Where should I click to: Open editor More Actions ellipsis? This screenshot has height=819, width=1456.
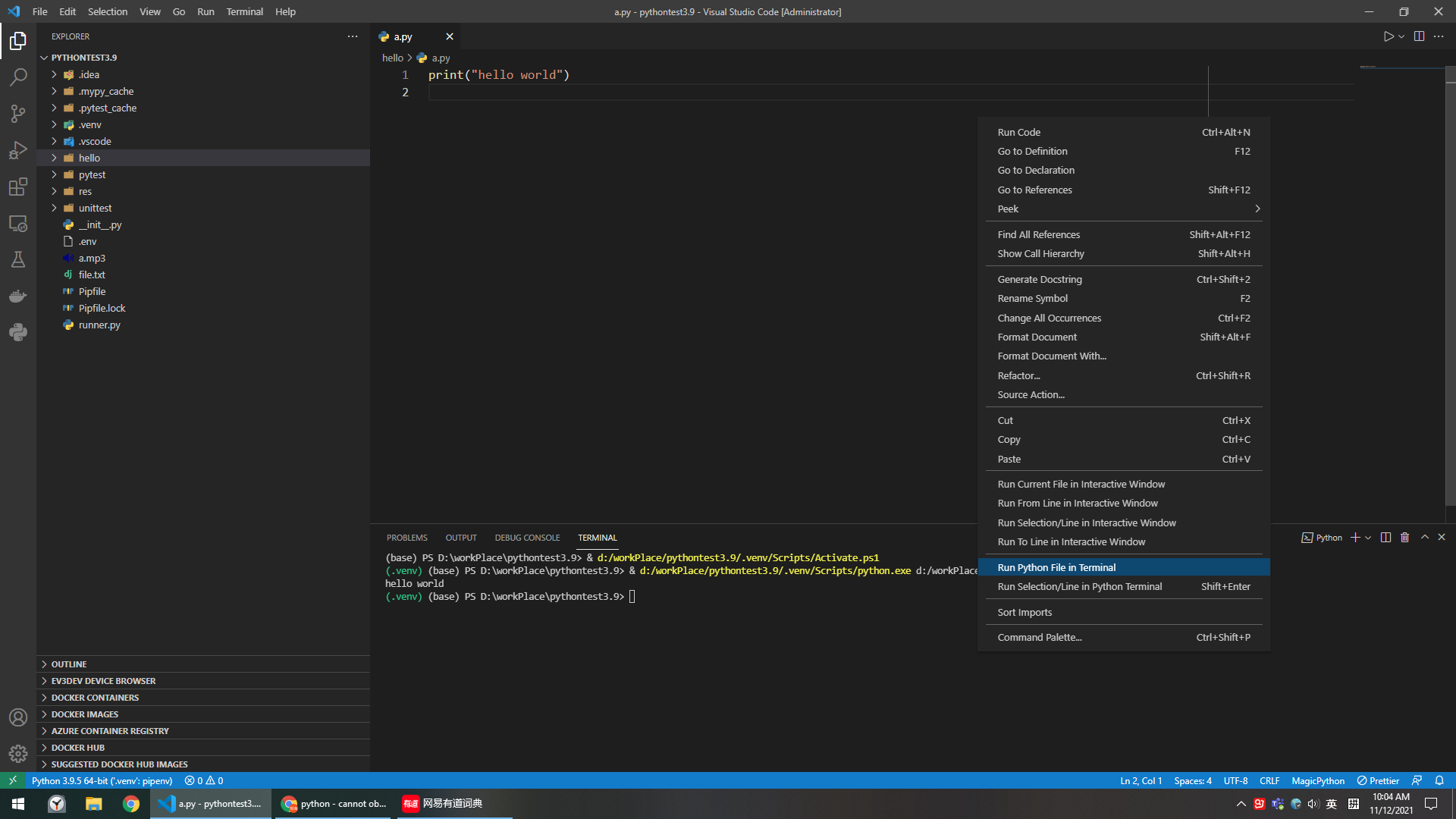[1439, 36]
